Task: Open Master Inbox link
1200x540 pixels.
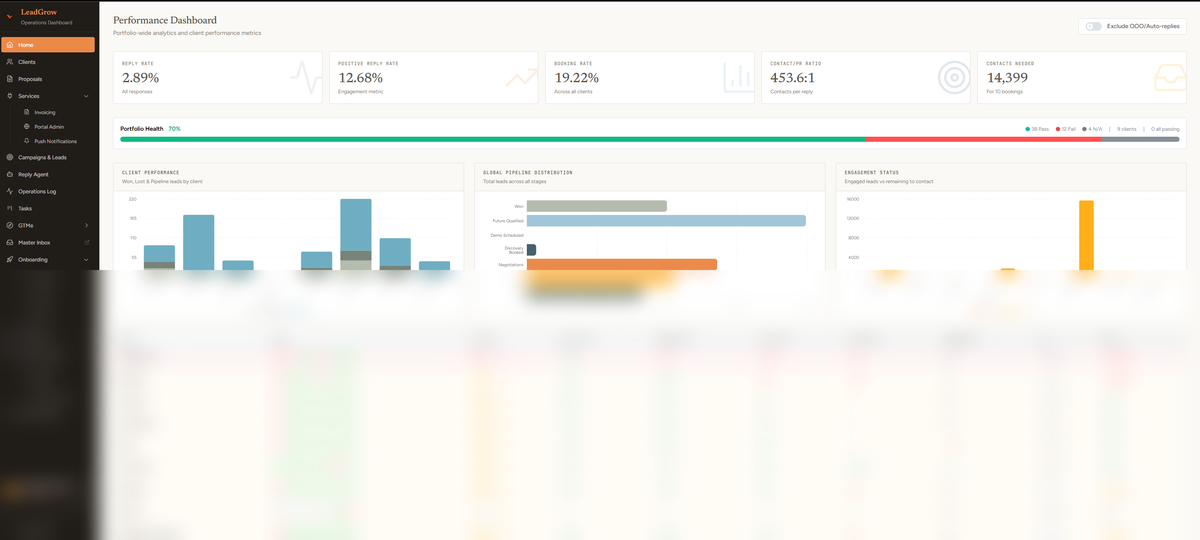Action: [x=48, y=242]
